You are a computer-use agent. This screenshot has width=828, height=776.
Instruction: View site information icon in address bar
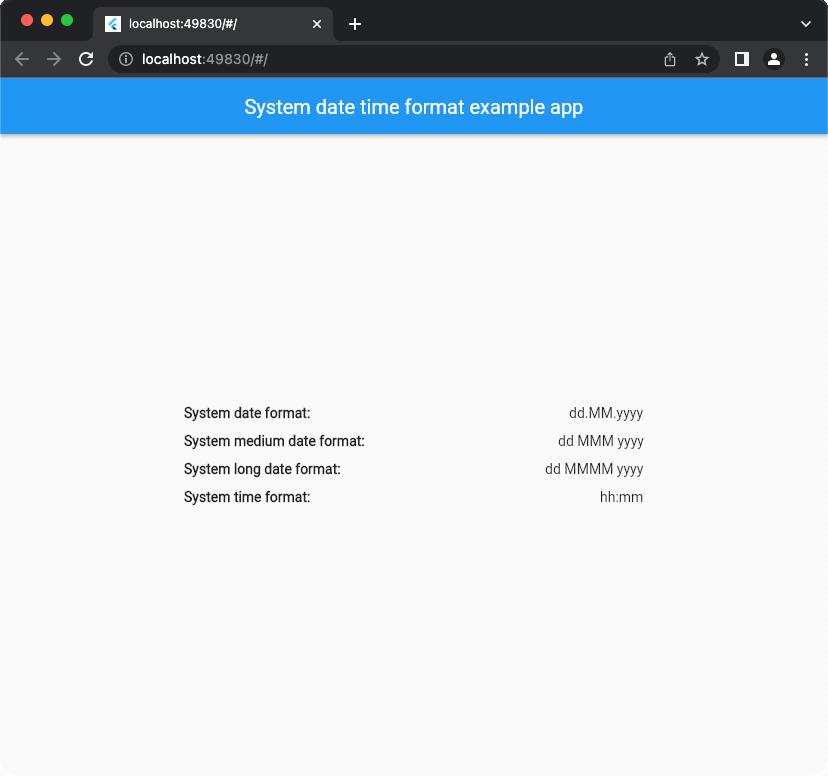(126, 59)
